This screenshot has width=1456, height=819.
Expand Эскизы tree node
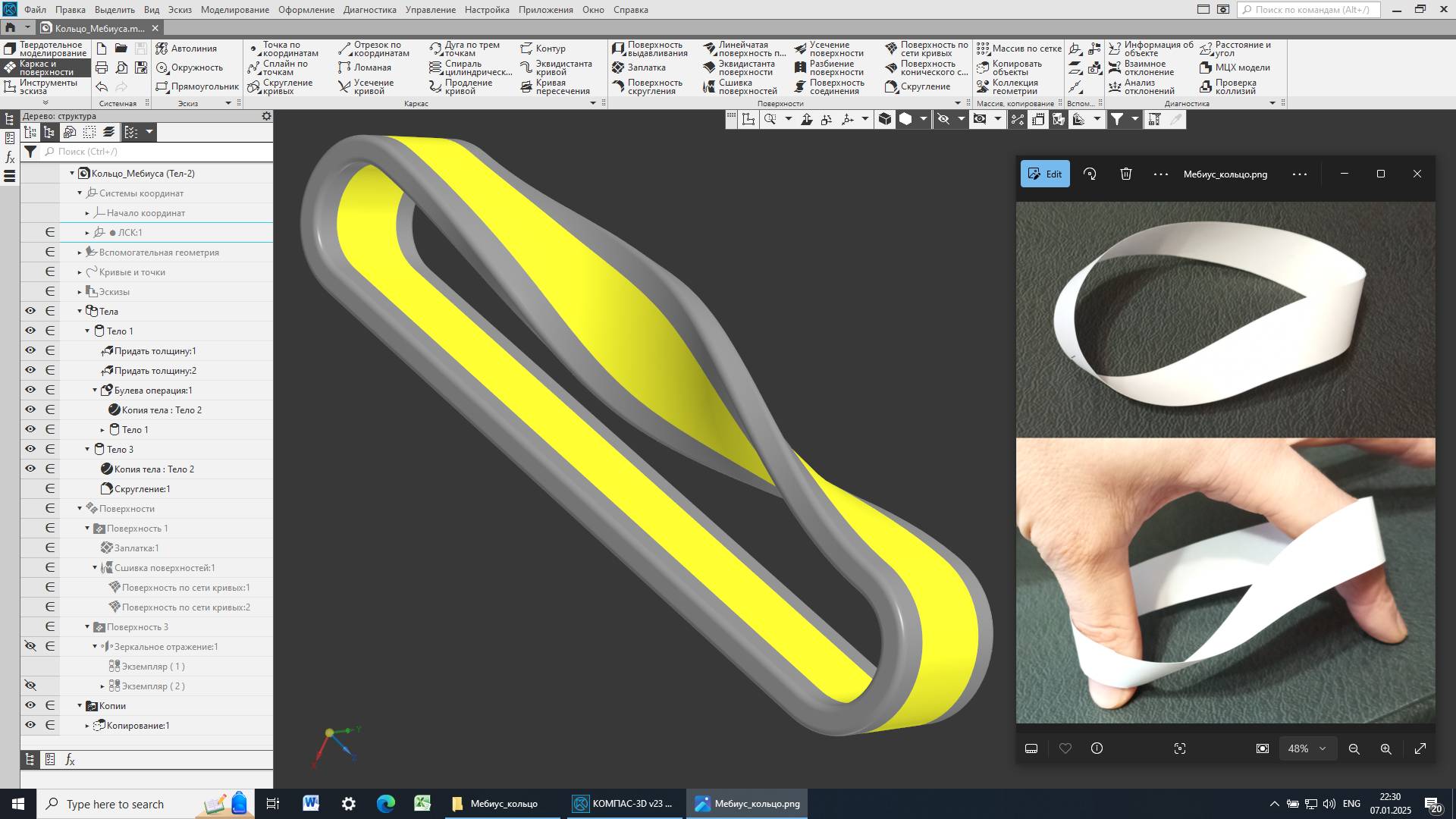(x=80, y=292)
